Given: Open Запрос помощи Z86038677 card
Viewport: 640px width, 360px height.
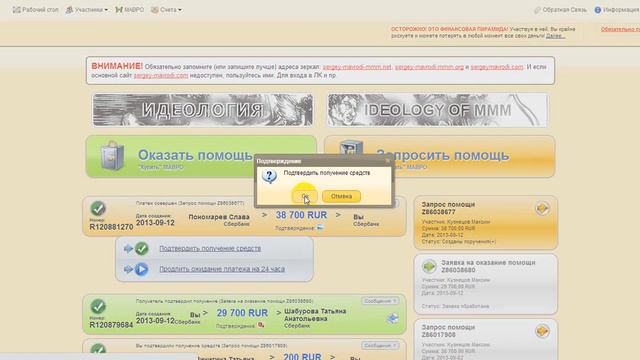Looking at the screenshot, I should 486,222.
